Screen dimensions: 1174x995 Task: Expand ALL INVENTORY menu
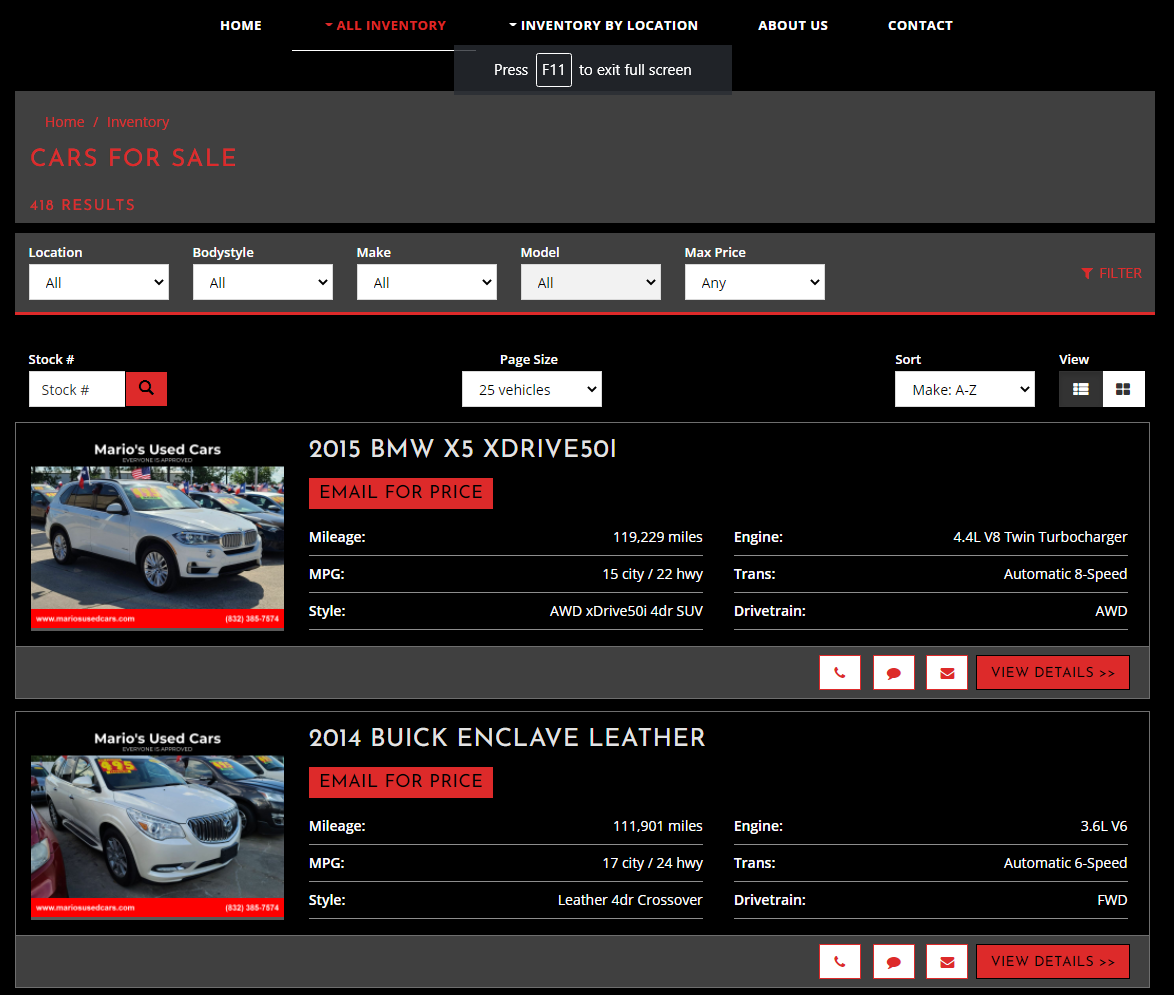click(x=386, y=25)
